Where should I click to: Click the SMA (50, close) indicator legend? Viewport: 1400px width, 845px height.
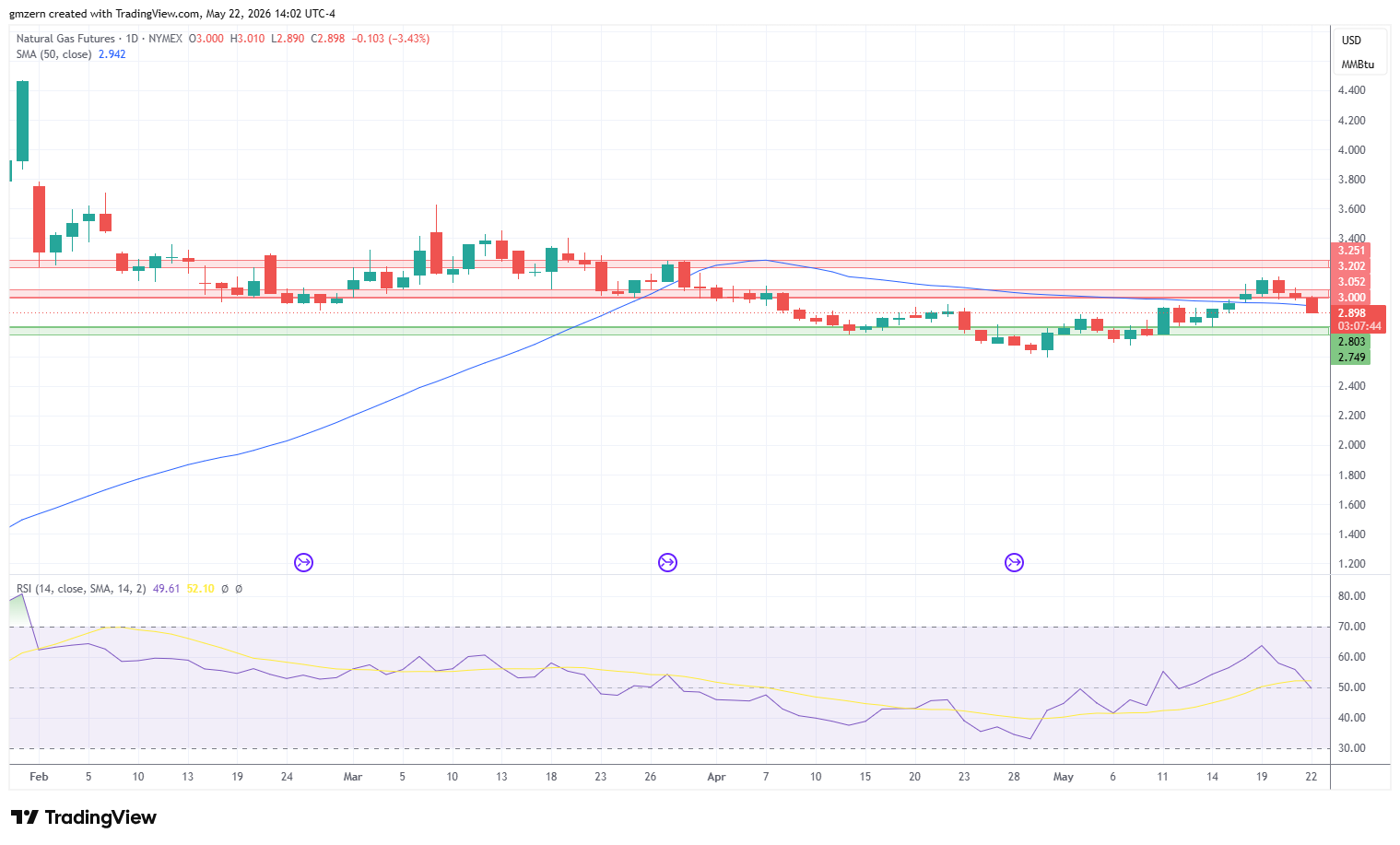(54, 54)
